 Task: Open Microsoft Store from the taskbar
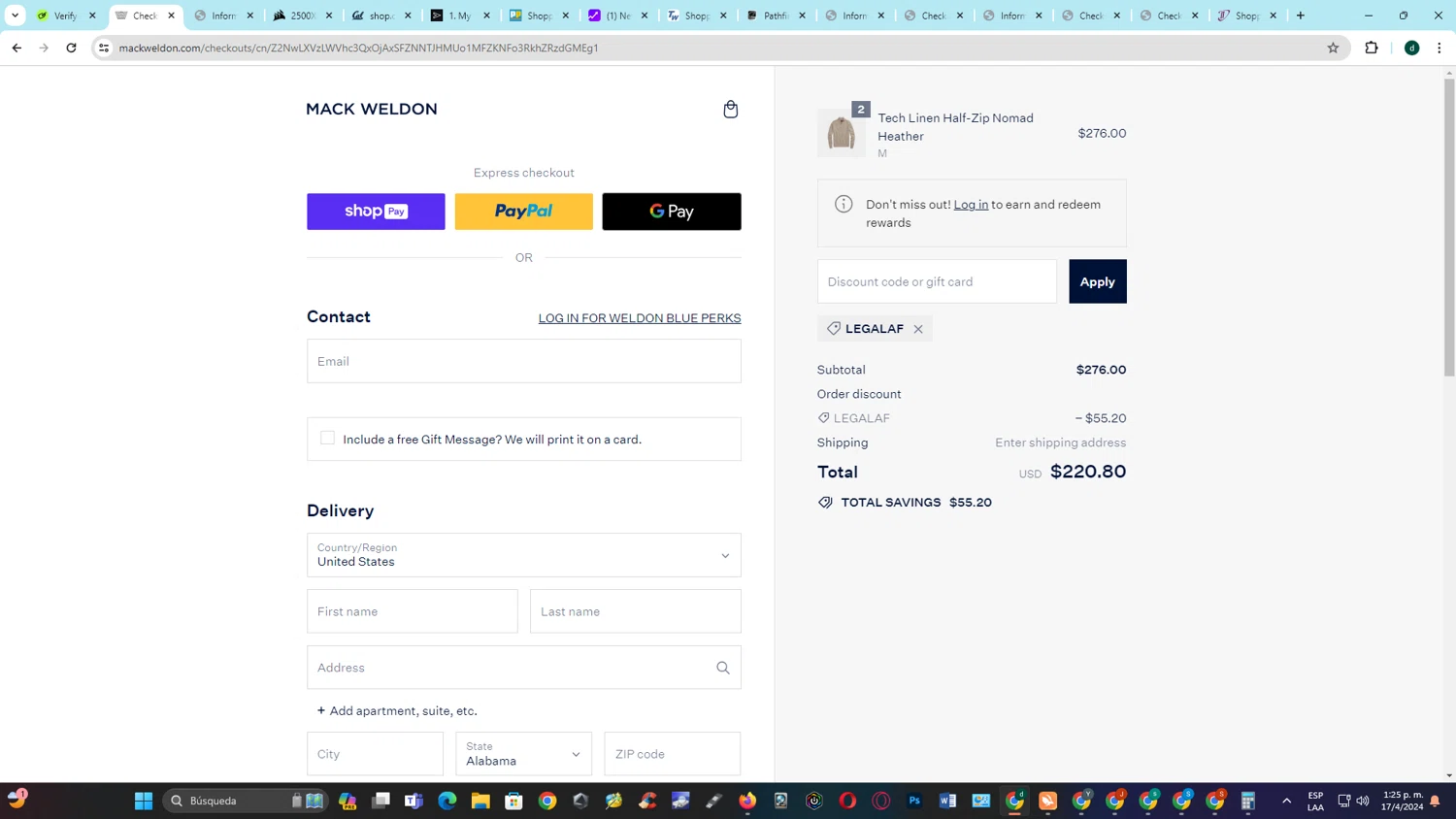click(x=514, y=801)
